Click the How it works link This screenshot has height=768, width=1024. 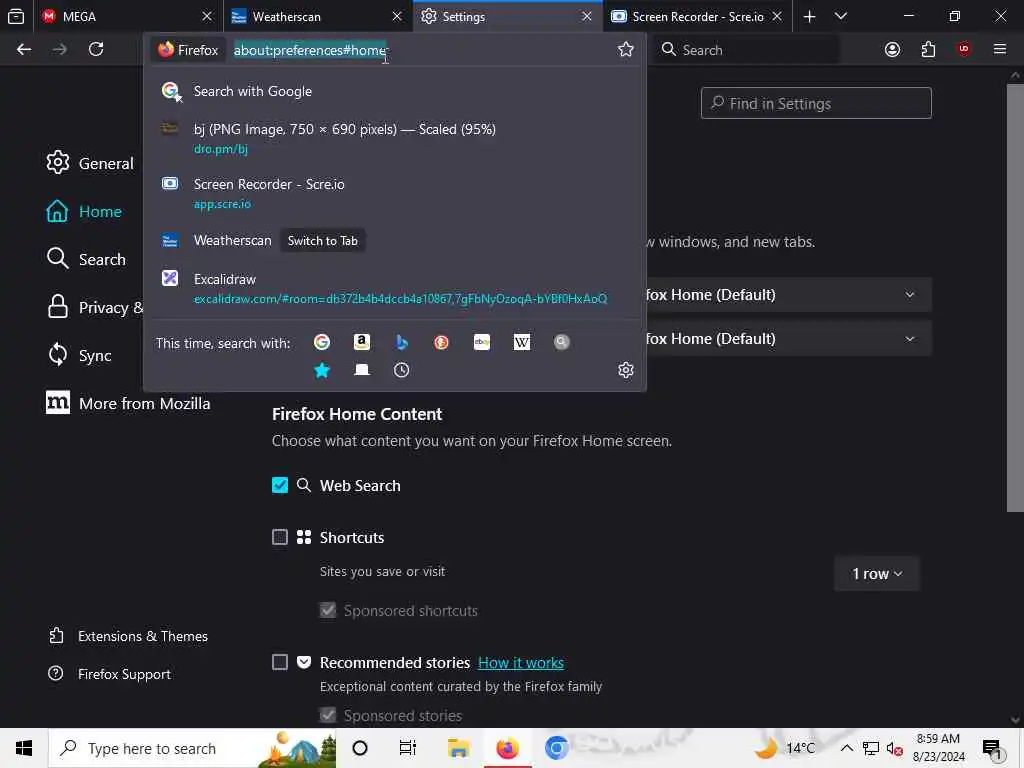tap(521, 663)
